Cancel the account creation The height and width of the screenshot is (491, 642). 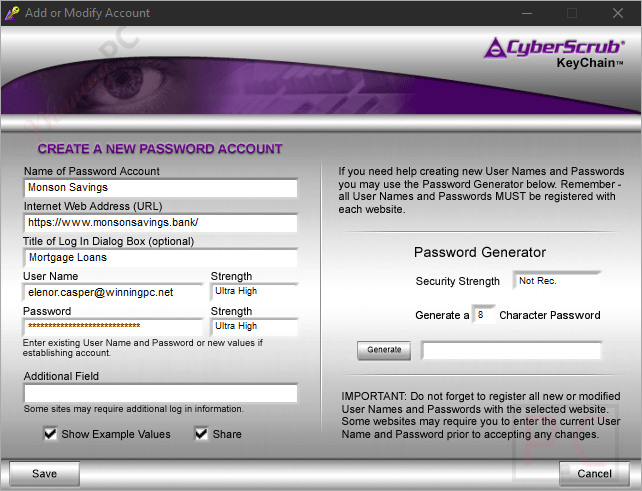(594, 473)
